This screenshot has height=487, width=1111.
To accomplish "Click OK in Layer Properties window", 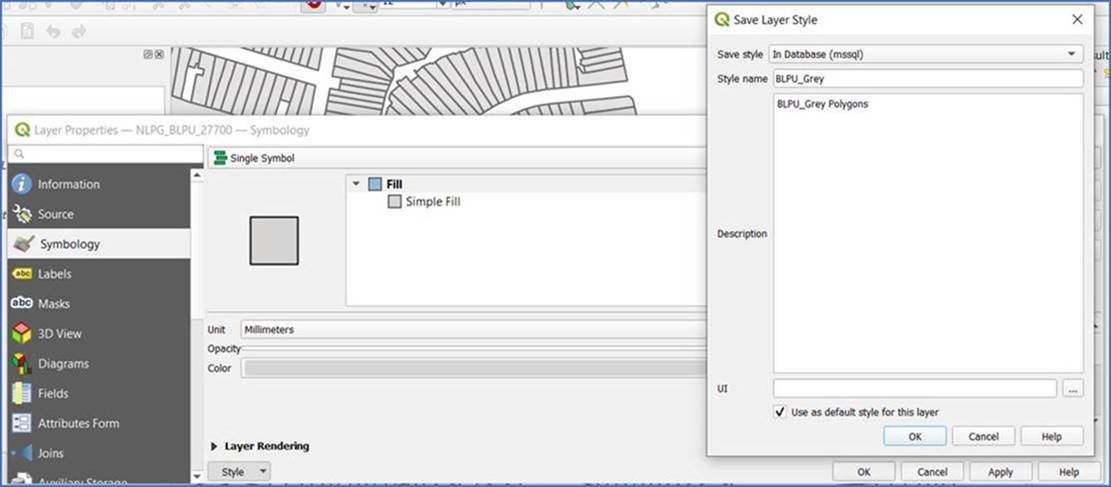I will tap(864, 472).
